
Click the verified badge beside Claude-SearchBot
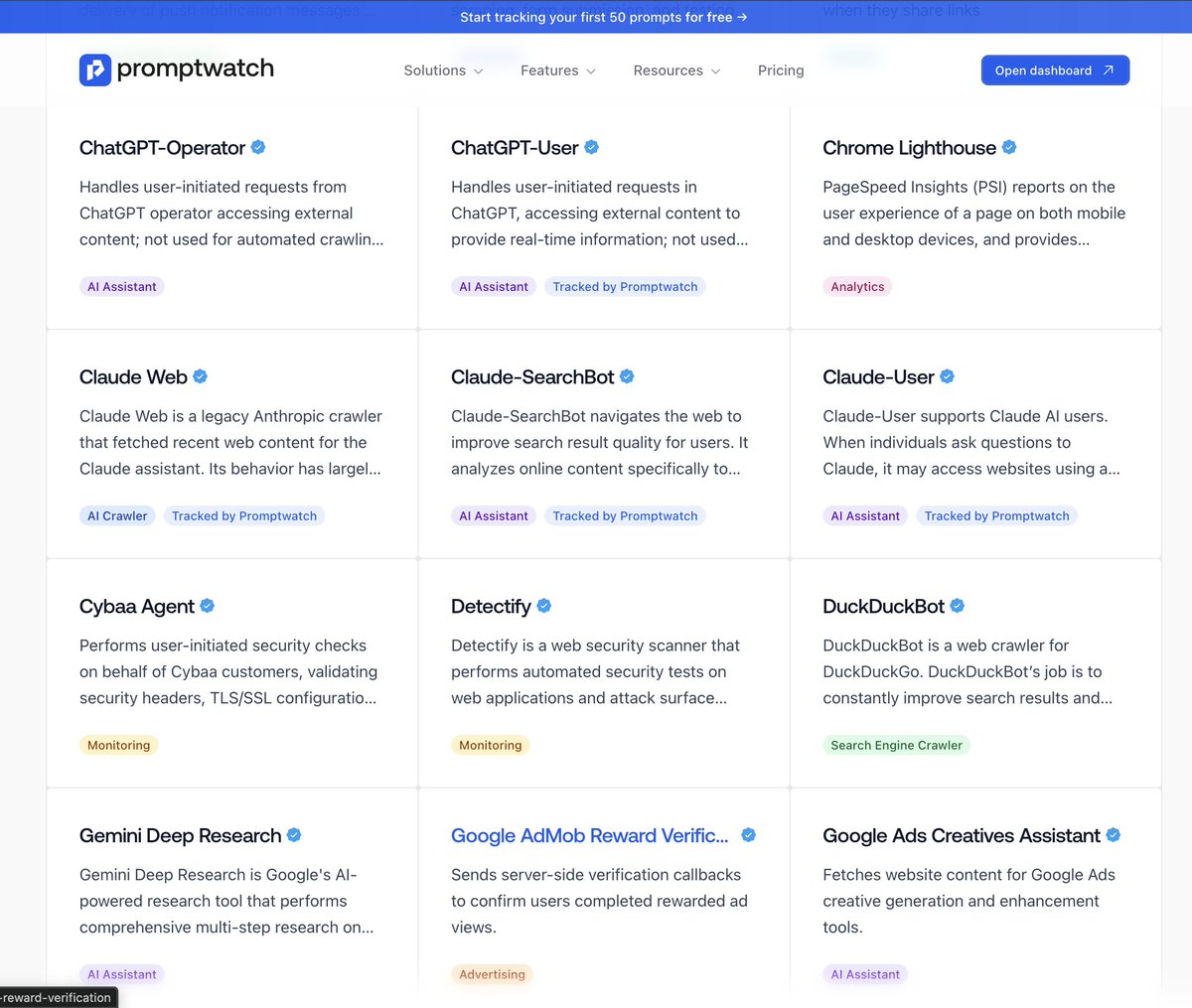point(627,376)
